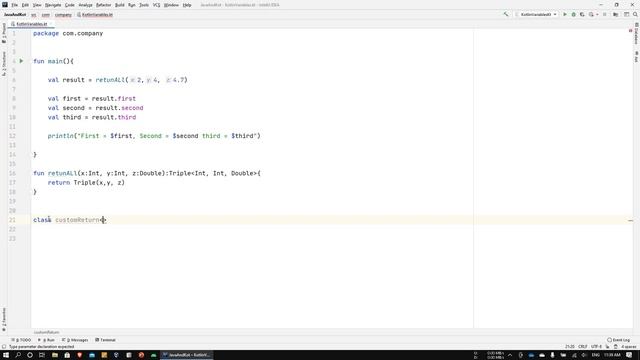Click the project name breadcrumb
The height and width of the screenshot is (360, 640).
tap(15, 15)
